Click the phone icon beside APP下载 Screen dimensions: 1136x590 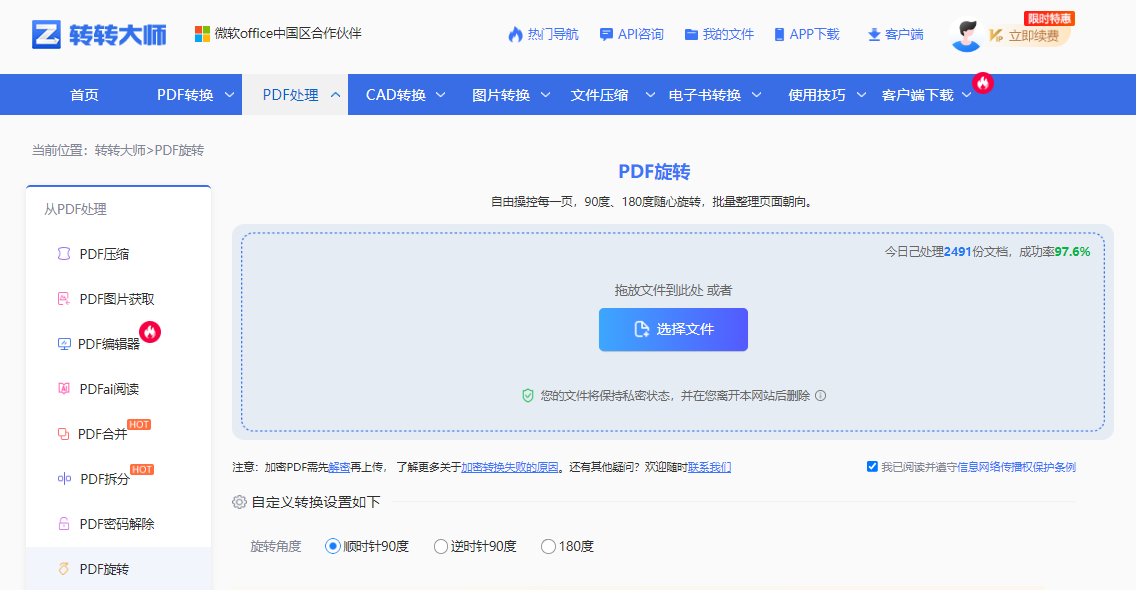click(x=780, y=34)
